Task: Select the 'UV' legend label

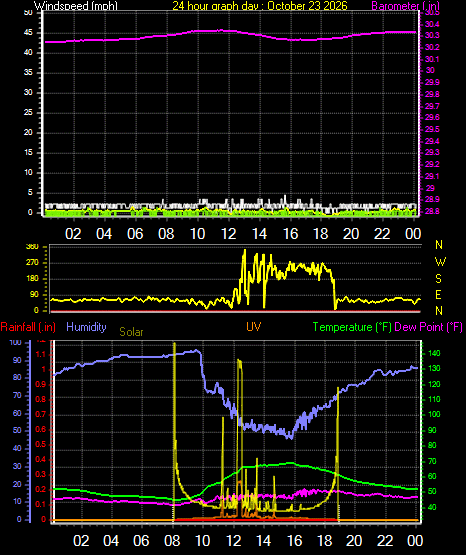Action: [254, 327]
